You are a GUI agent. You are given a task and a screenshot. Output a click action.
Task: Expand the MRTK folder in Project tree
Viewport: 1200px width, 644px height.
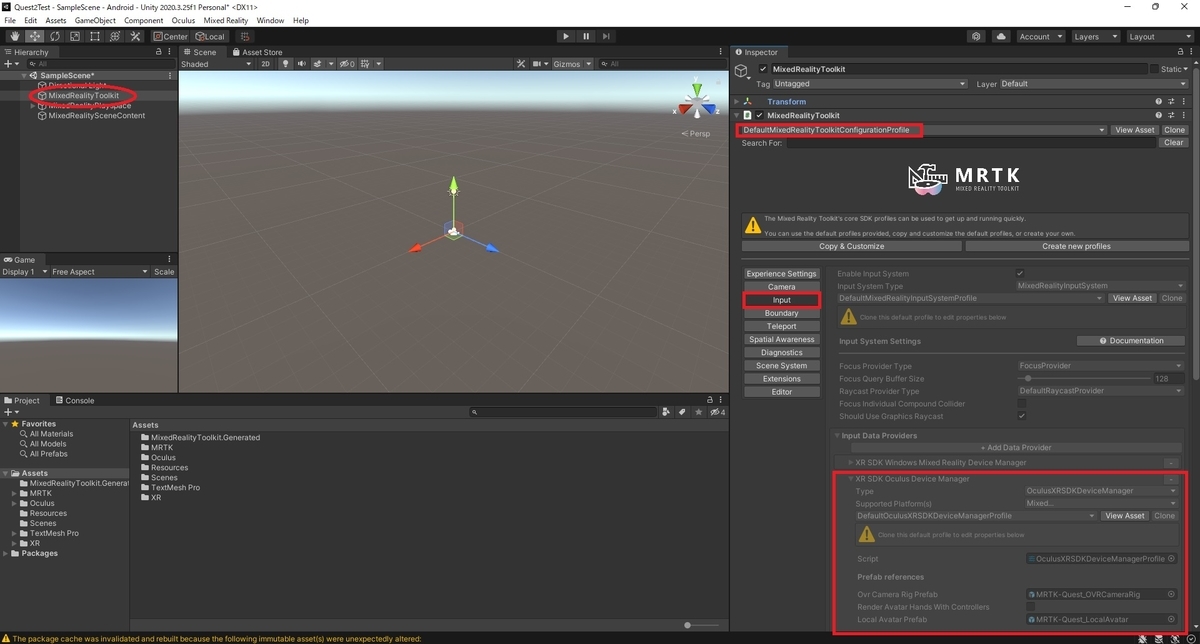point(15,493)
